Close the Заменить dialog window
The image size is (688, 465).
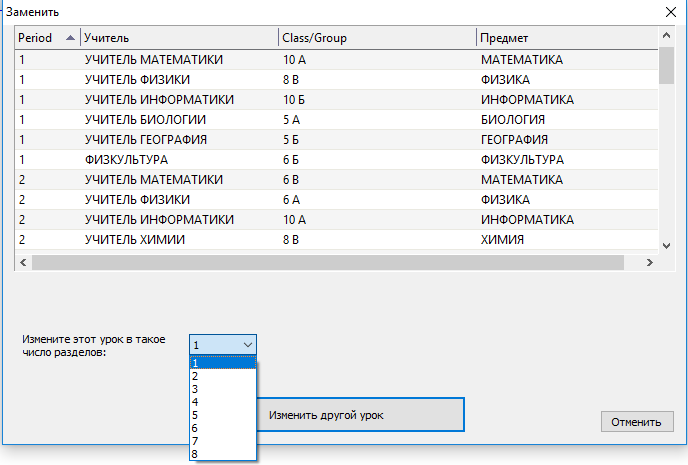pos(671,12)
